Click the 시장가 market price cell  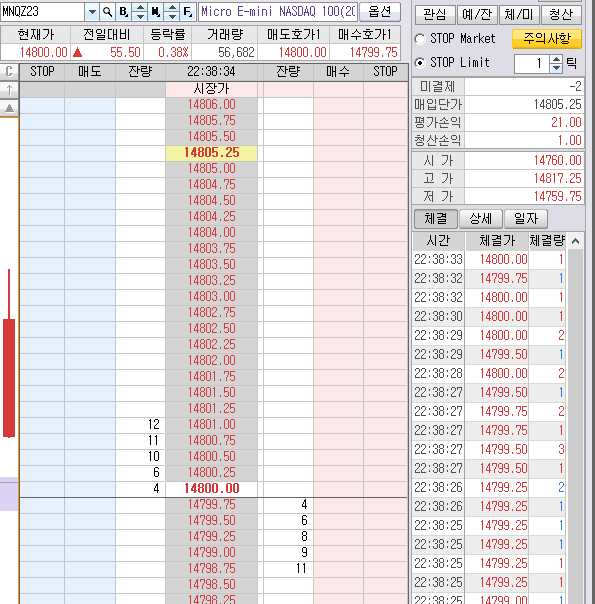(211, 89)
